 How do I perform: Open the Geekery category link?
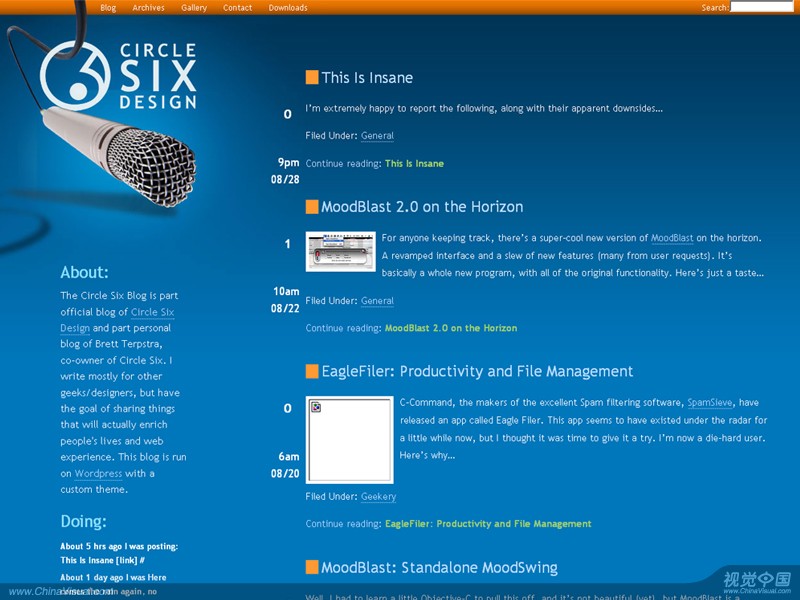pyautogui.click(x=378, y=496)
